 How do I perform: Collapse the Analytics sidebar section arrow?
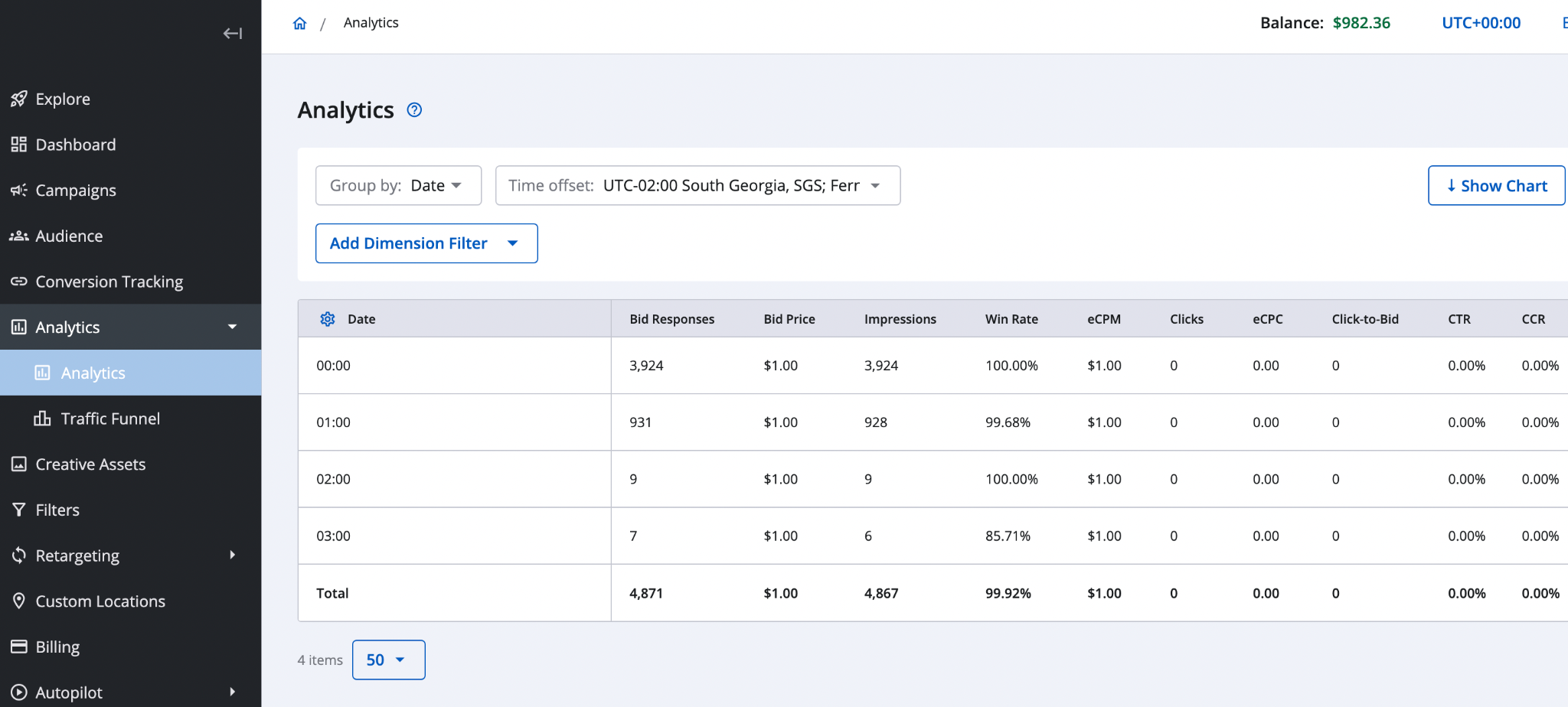click(x=233, y=327)
